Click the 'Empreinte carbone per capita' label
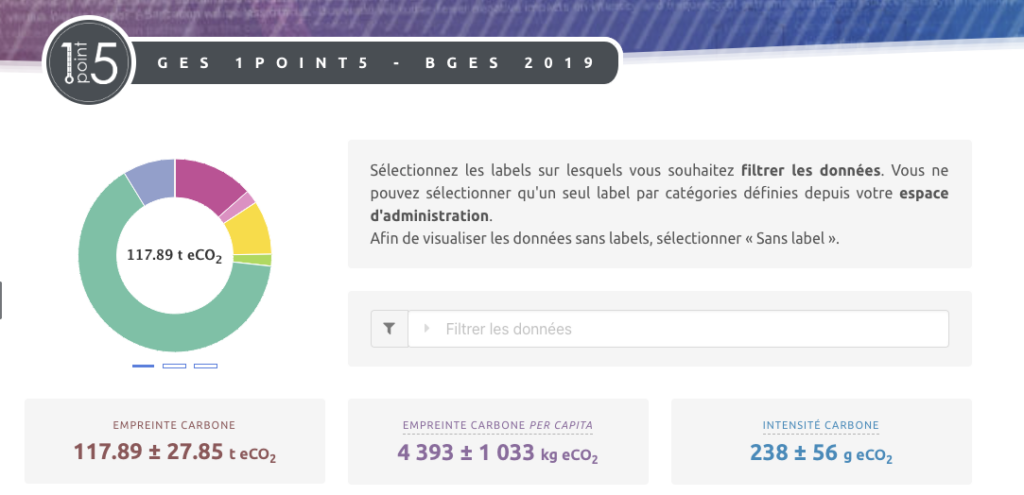The image size is (1024, 495). click(x=497, y=425)
